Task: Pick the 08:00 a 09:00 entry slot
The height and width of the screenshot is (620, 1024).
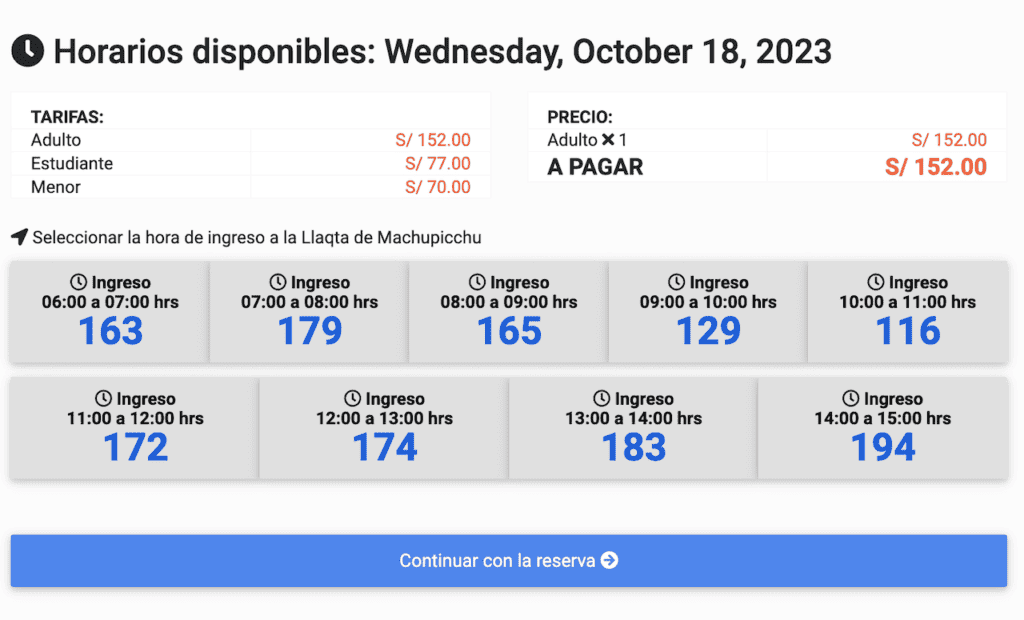Action: pyautogui.click(x=509, y=312)
